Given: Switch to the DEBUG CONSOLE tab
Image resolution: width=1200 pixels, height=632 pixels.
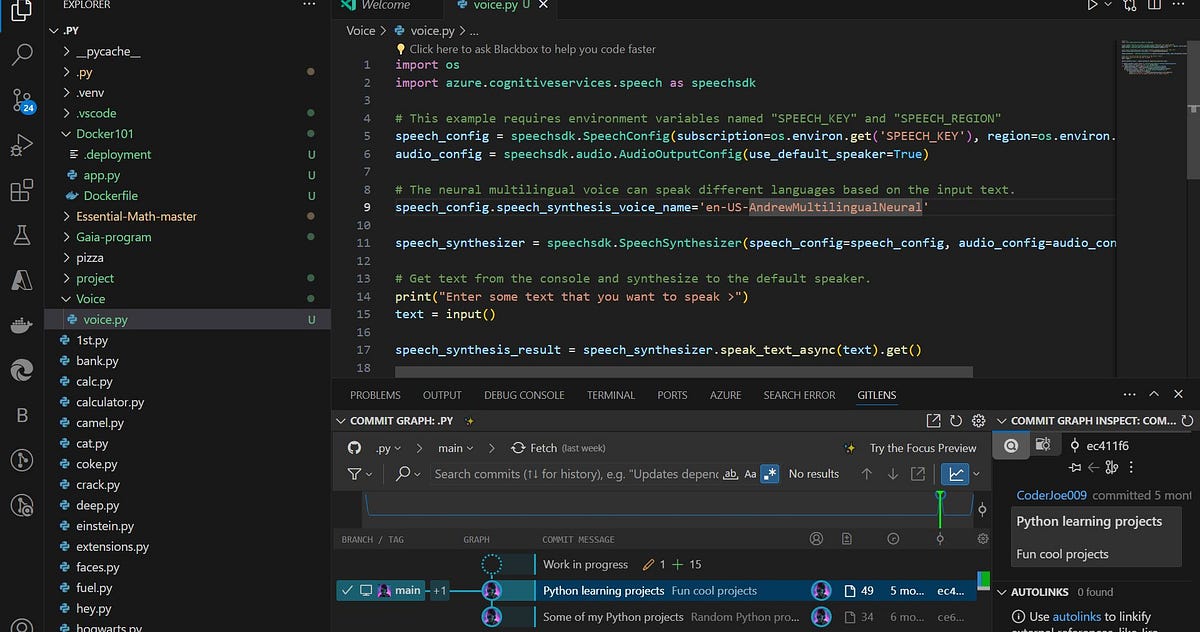Looking at the screenshot, I should (x=524, y=395).
